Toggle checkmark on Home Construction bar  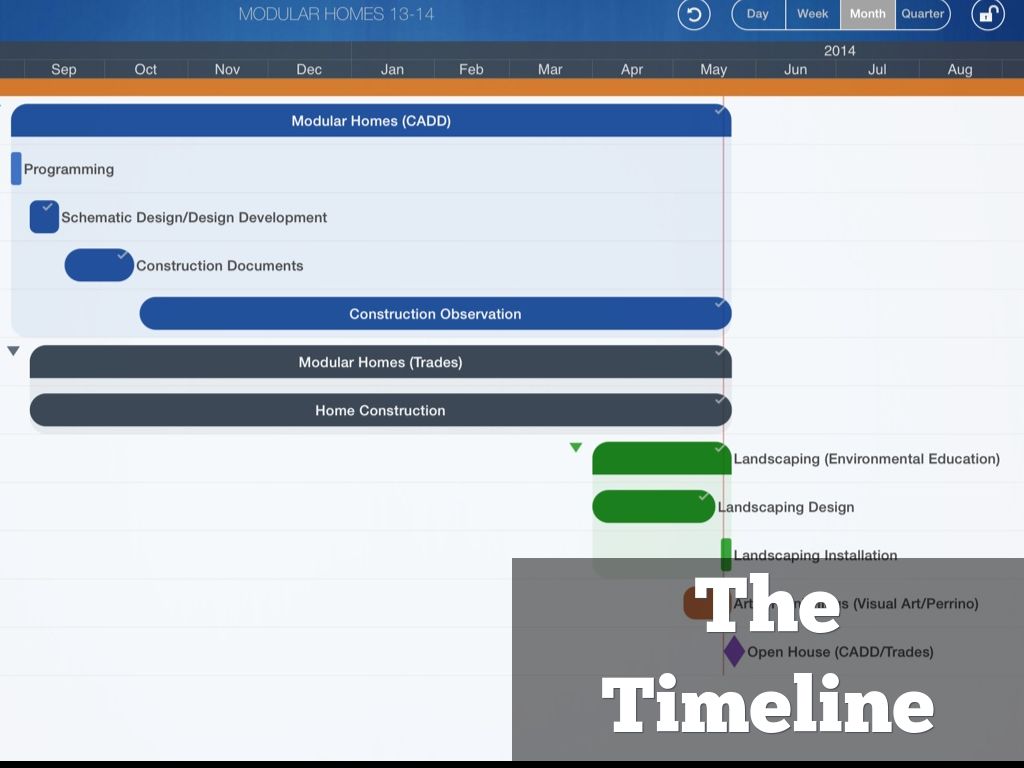pyautogui.click(x=719, y=400)
